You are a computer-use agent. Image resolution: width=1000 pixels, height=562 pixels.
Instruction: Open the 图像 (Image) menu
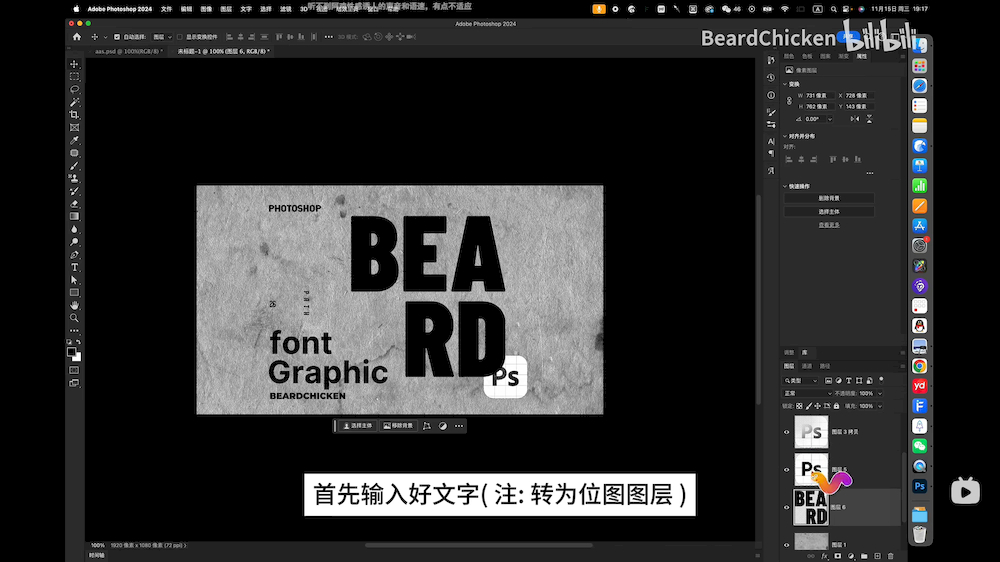[206, 9]
